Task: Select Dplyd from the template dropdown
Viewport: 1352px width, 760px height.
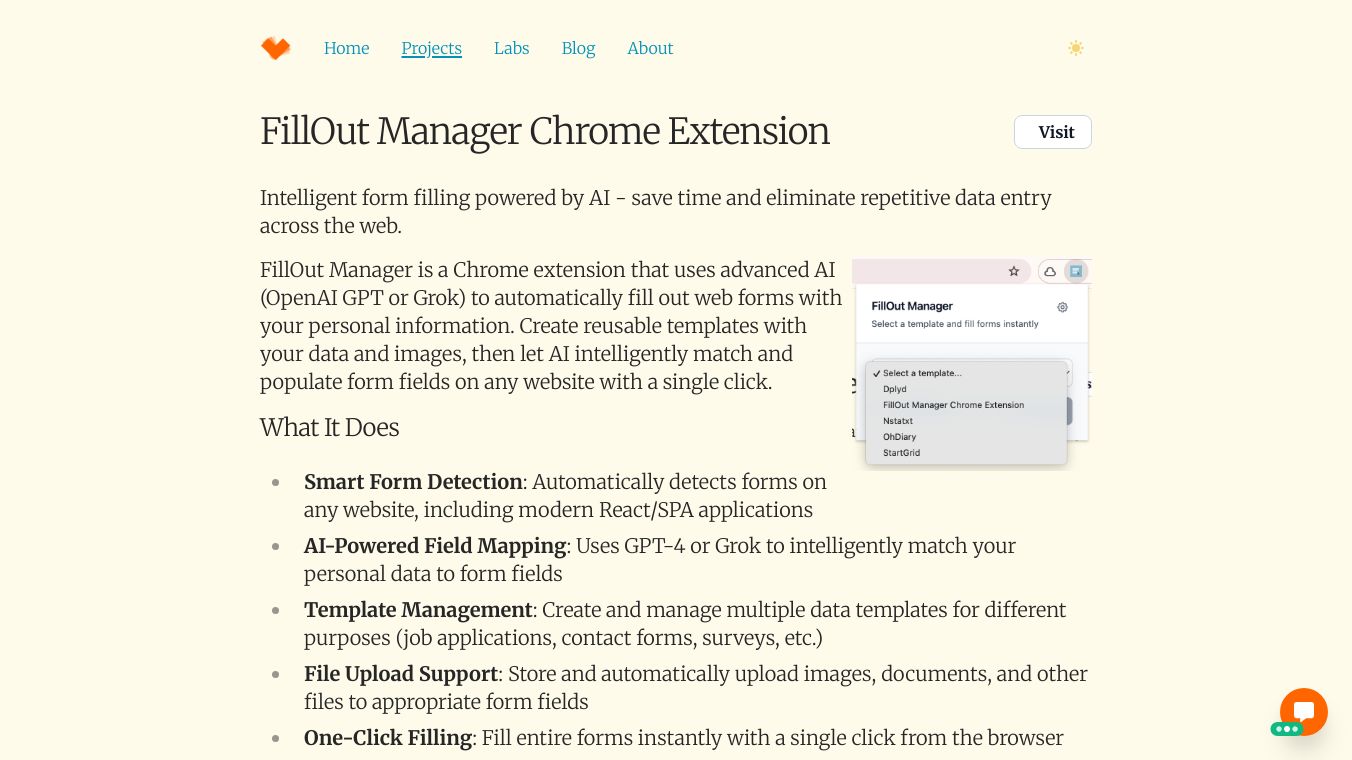Action: pos(895,389)
